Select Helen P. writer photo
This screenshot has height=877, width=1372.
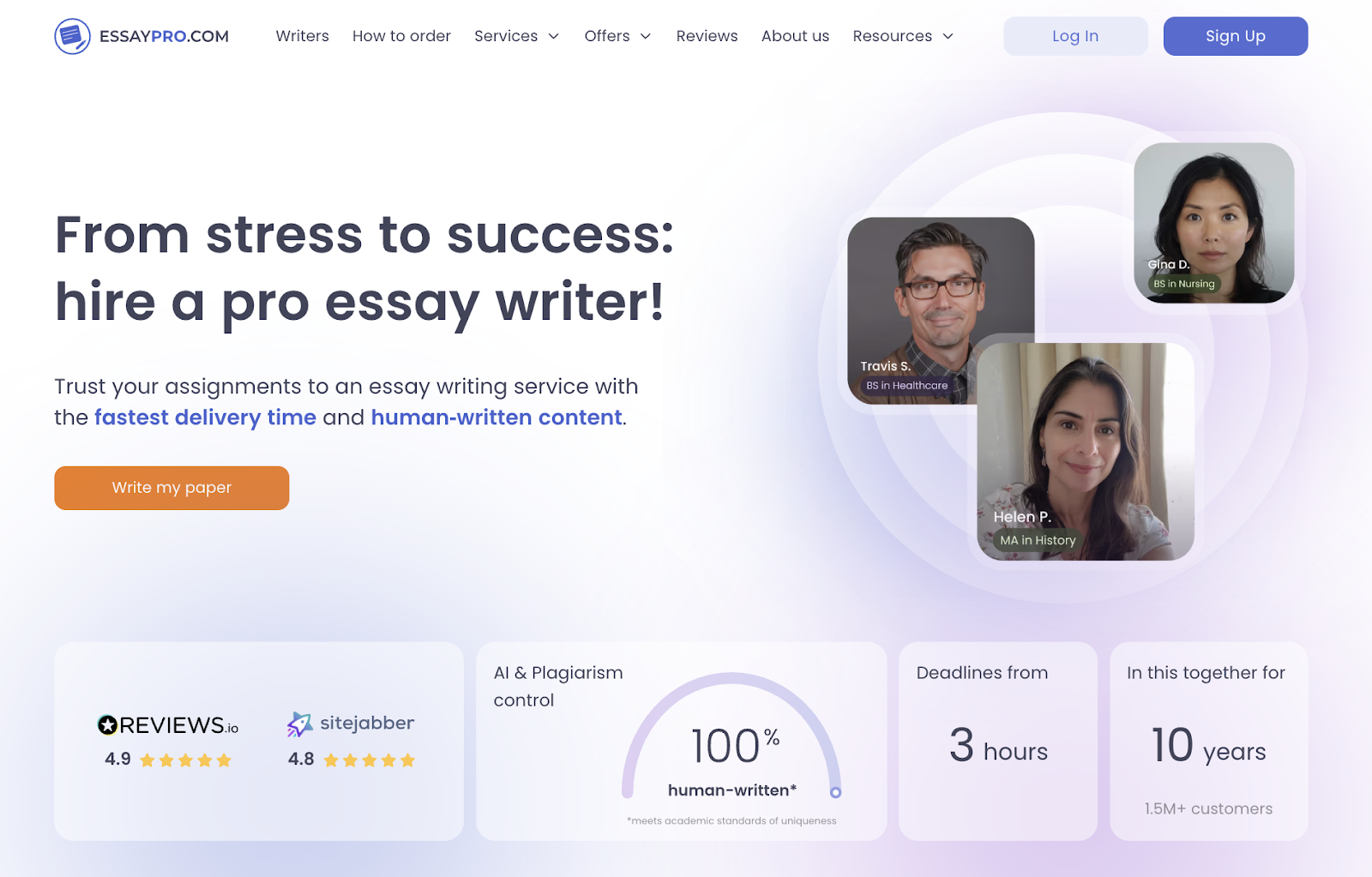click(x=1086, y=452)
